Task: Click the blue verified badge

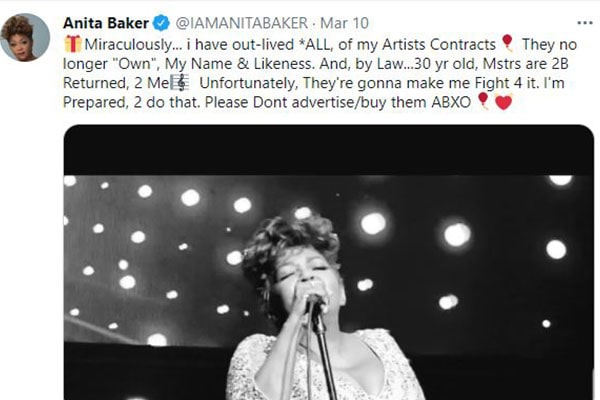Action: click(157, 22)
